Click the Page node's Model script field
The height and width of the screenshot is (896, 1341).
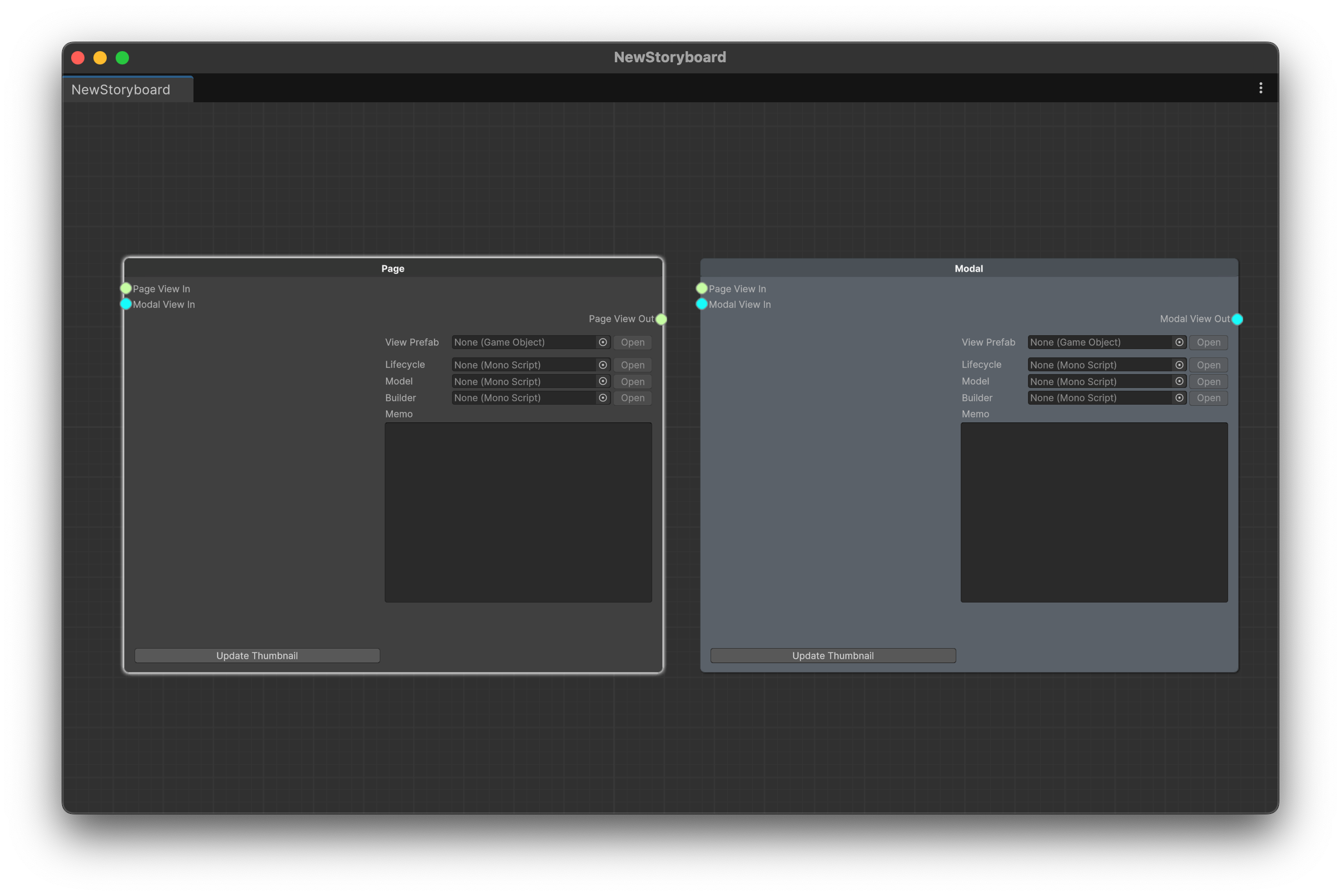(x=523, y=381)
